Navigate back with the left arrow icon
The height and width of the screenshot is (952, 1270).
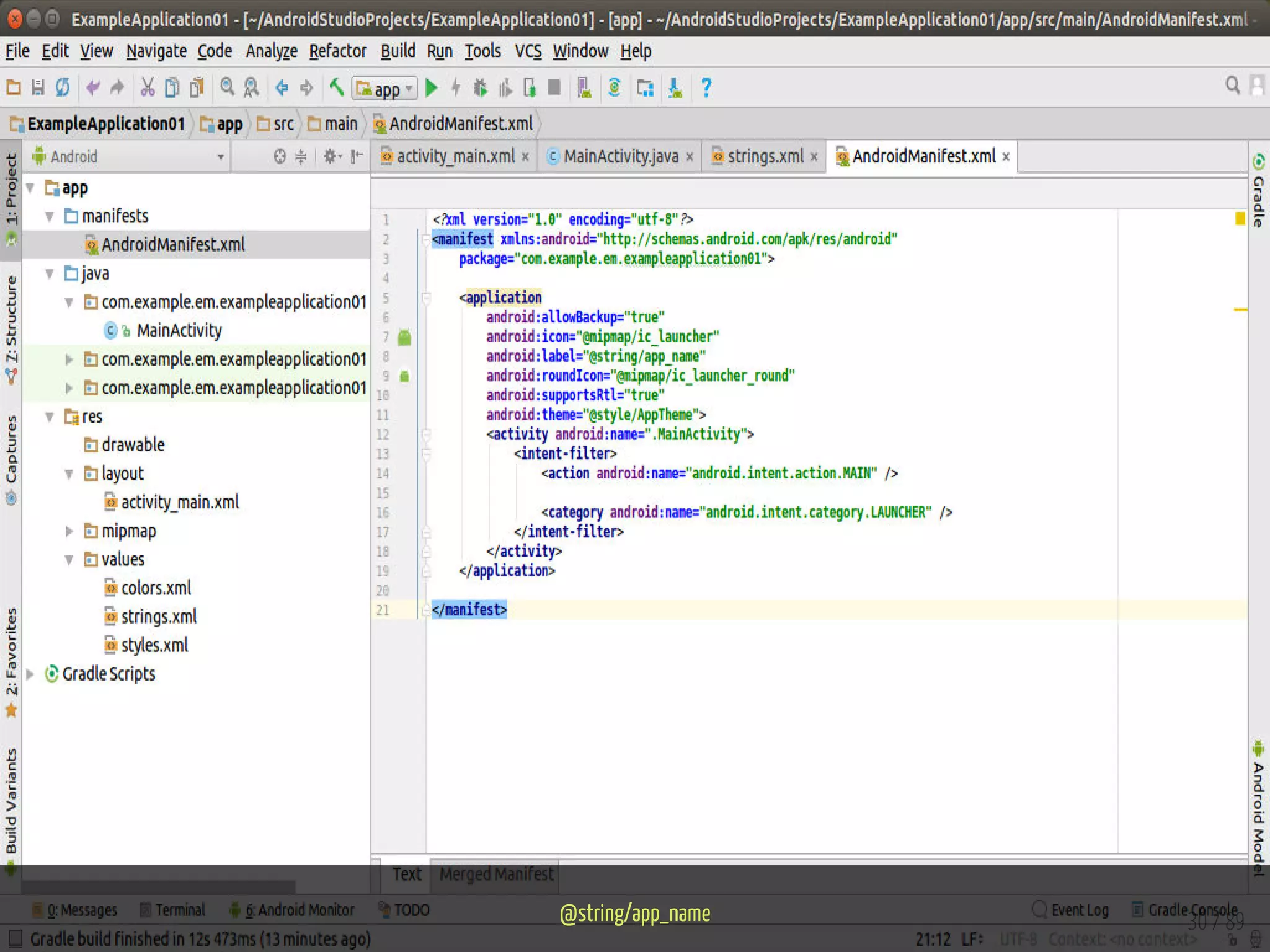click(x=282, y=87)
